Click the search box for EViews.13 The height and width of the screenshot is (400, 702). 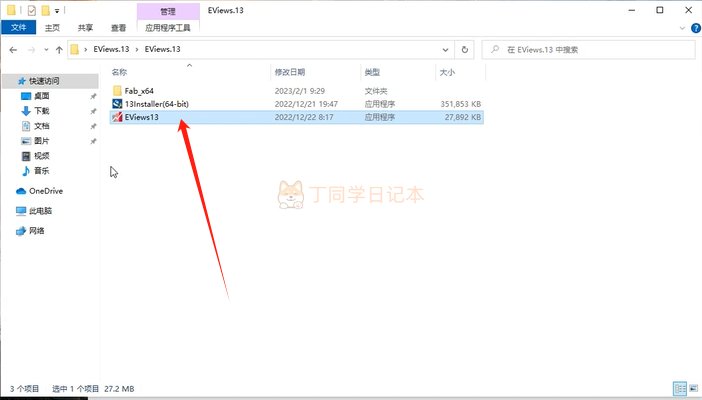click(588, 50)
